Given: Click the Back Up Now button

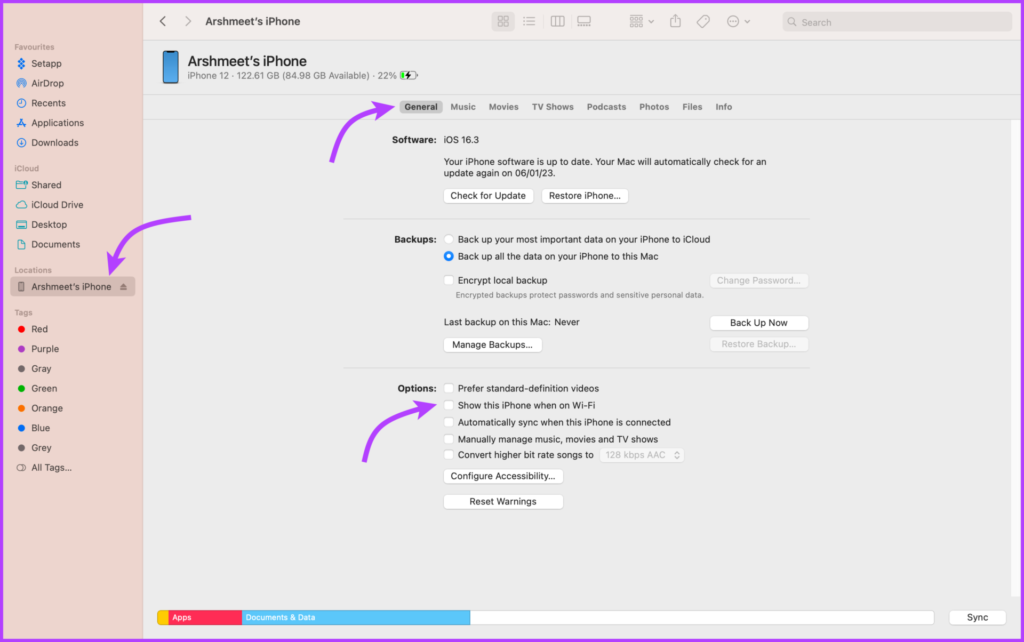Looking at the screenshot, I should [759, 323].
